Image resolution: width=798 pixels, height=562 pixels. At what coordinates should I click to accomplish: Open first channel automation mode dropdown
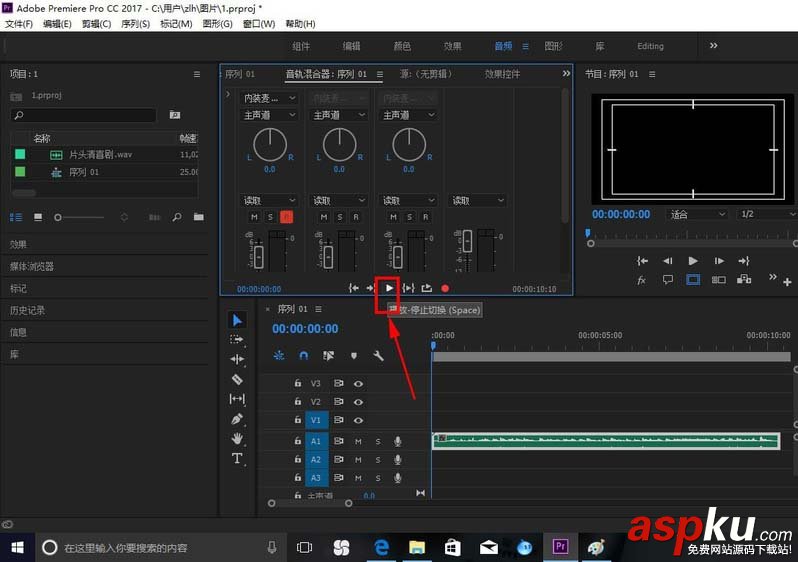point(269,201)
